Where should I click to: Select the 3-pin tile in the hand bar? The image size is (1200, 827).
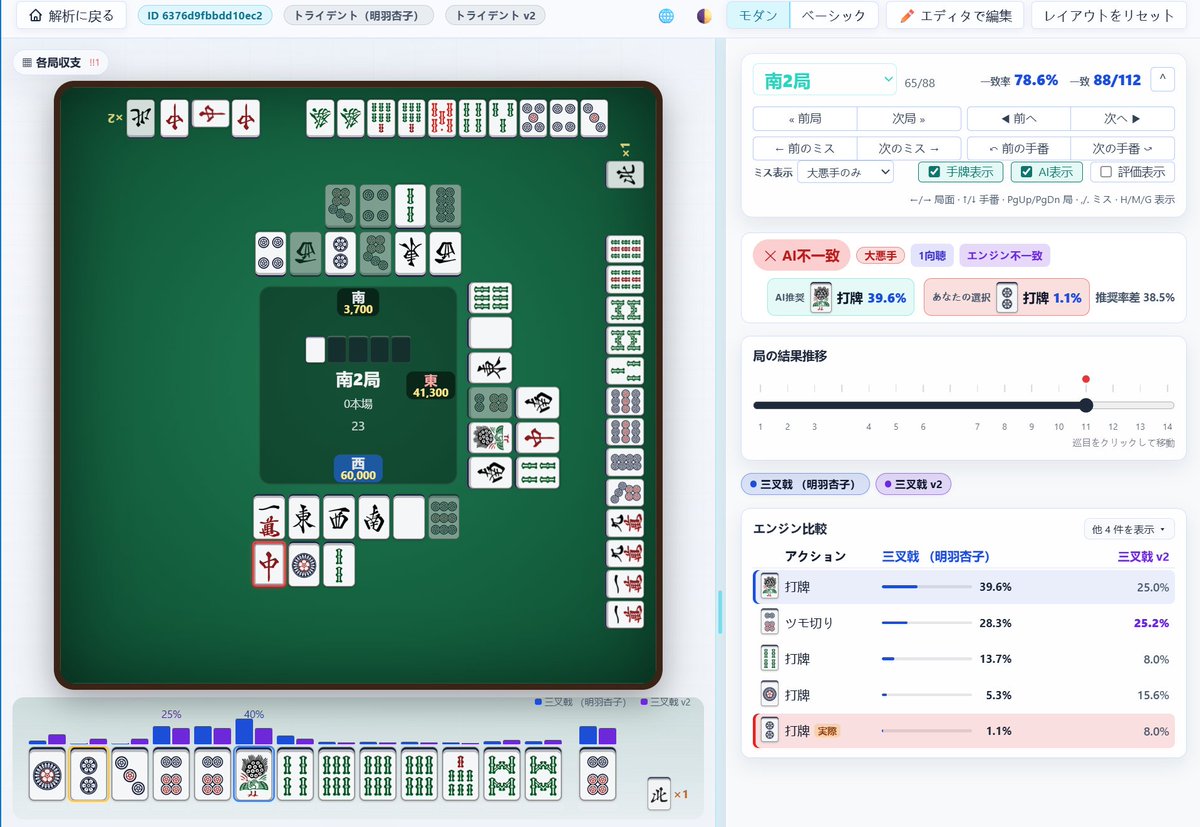[x=130, y=774]
